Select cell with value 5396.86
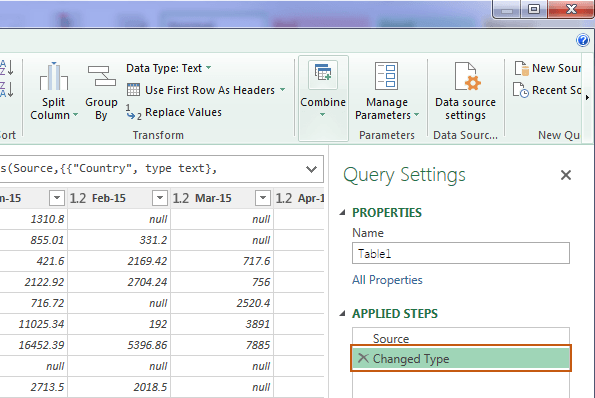The height and width of the screenshot is (398, 595). click(119, 345)
